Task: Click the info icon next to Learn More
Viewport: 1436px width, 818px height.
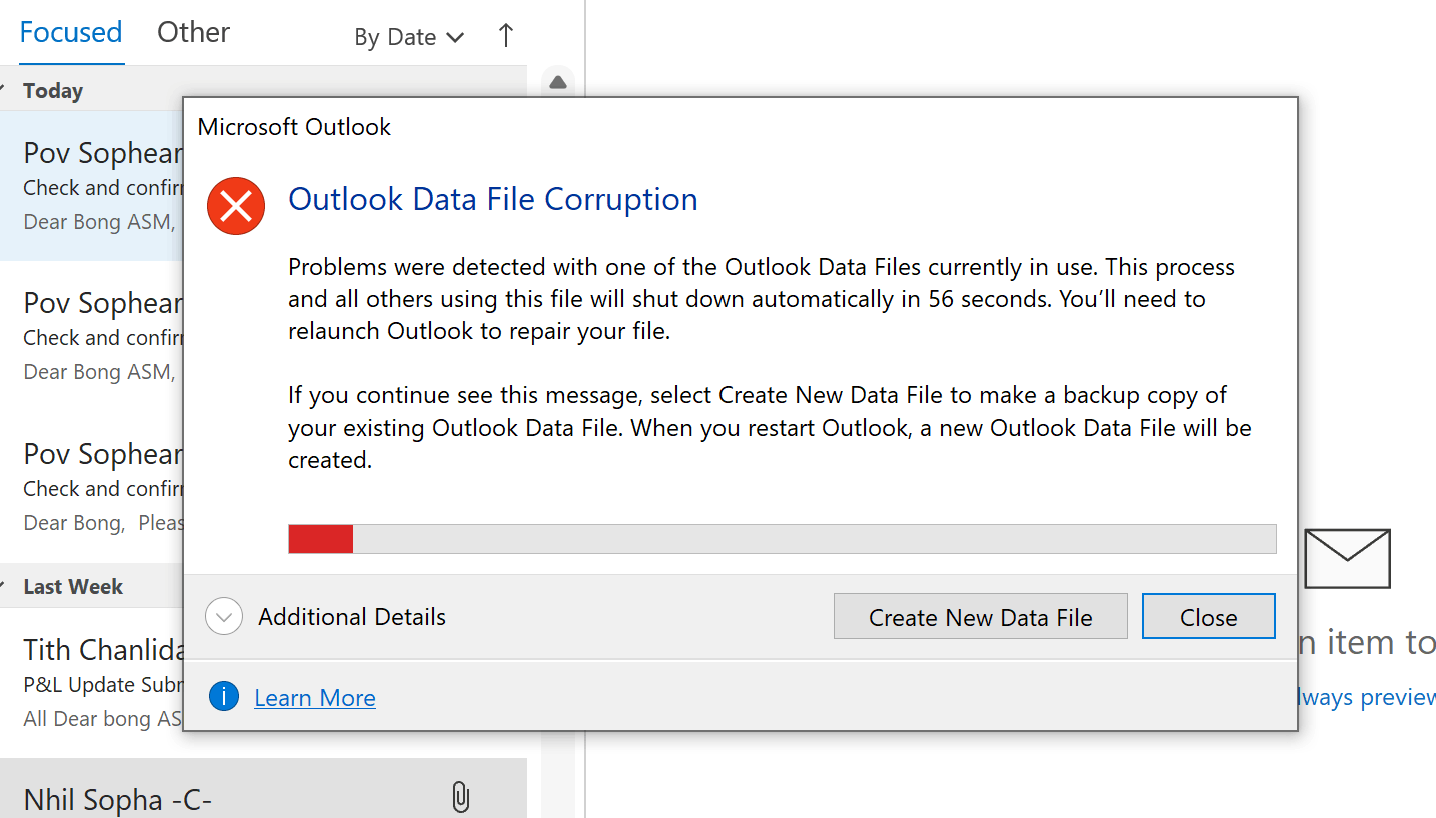Action: [224, 696]
